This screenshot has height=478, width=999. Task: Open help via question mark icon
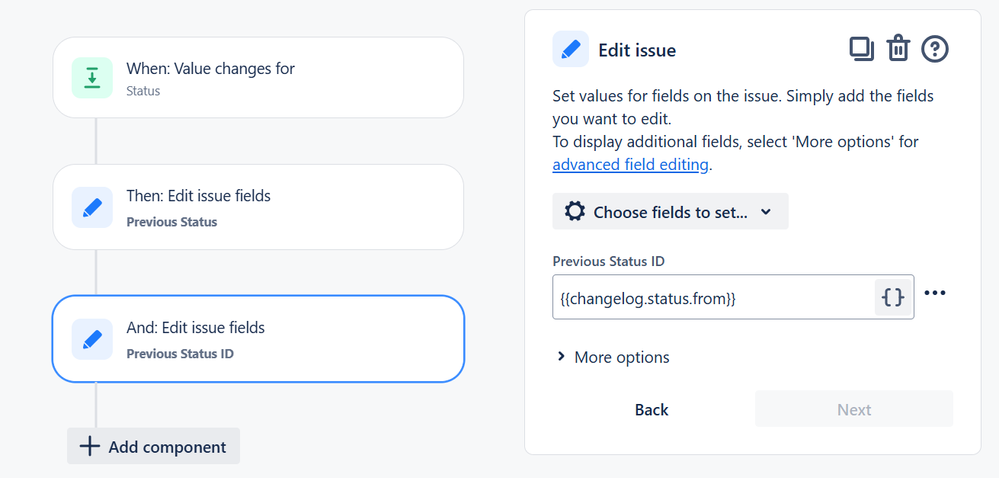point(935,48)
